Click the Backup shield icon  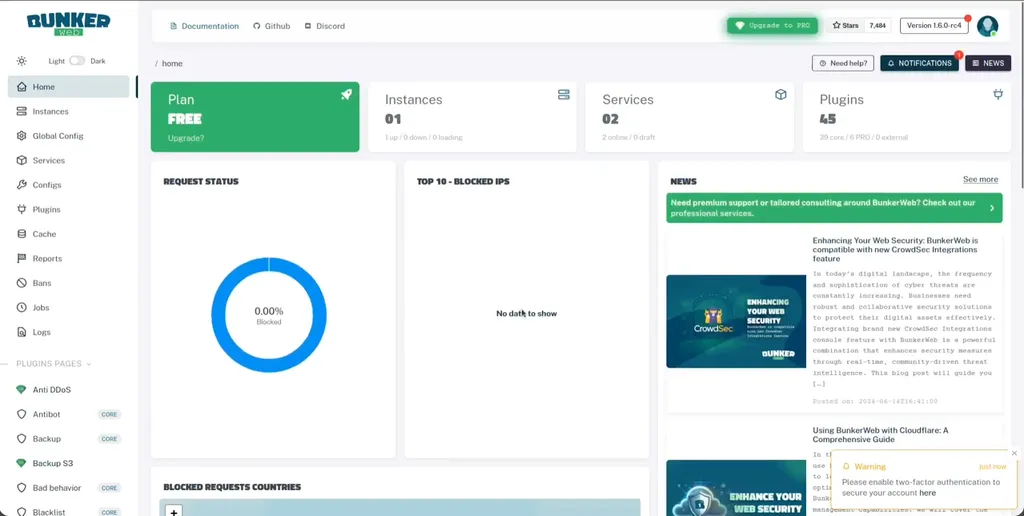(x=22, y=439)
